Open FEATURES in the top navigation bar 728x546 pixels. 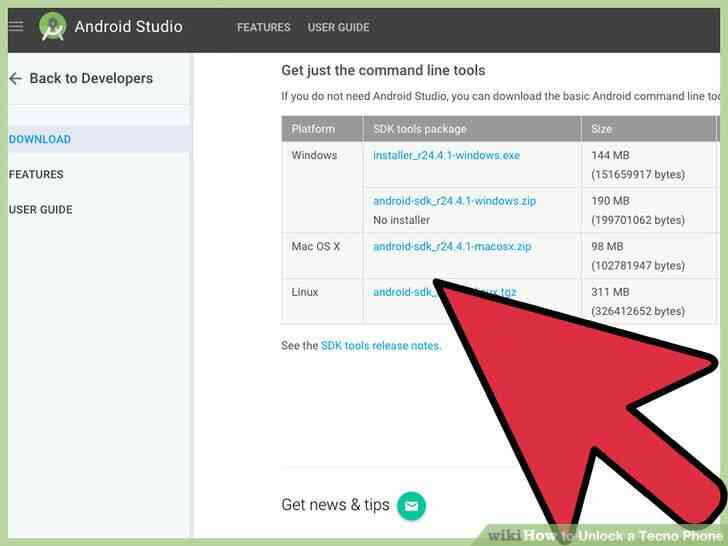[x=264, y=27]
